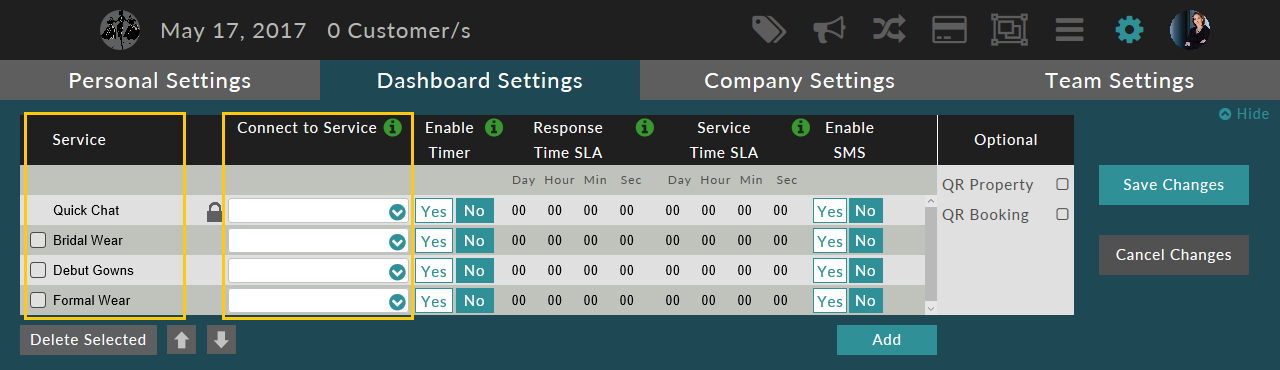Click Bridal Wear Response Time Hour field
This screenshot has height=370, width=1280.
point(555,241)
